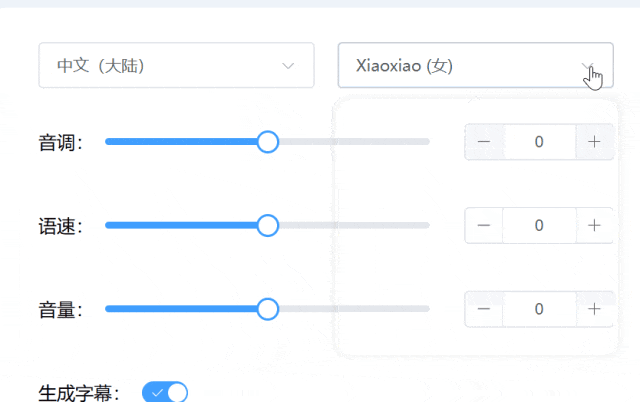
Task: Click the pitch (音调) plus button
Action: coord(594,142)
